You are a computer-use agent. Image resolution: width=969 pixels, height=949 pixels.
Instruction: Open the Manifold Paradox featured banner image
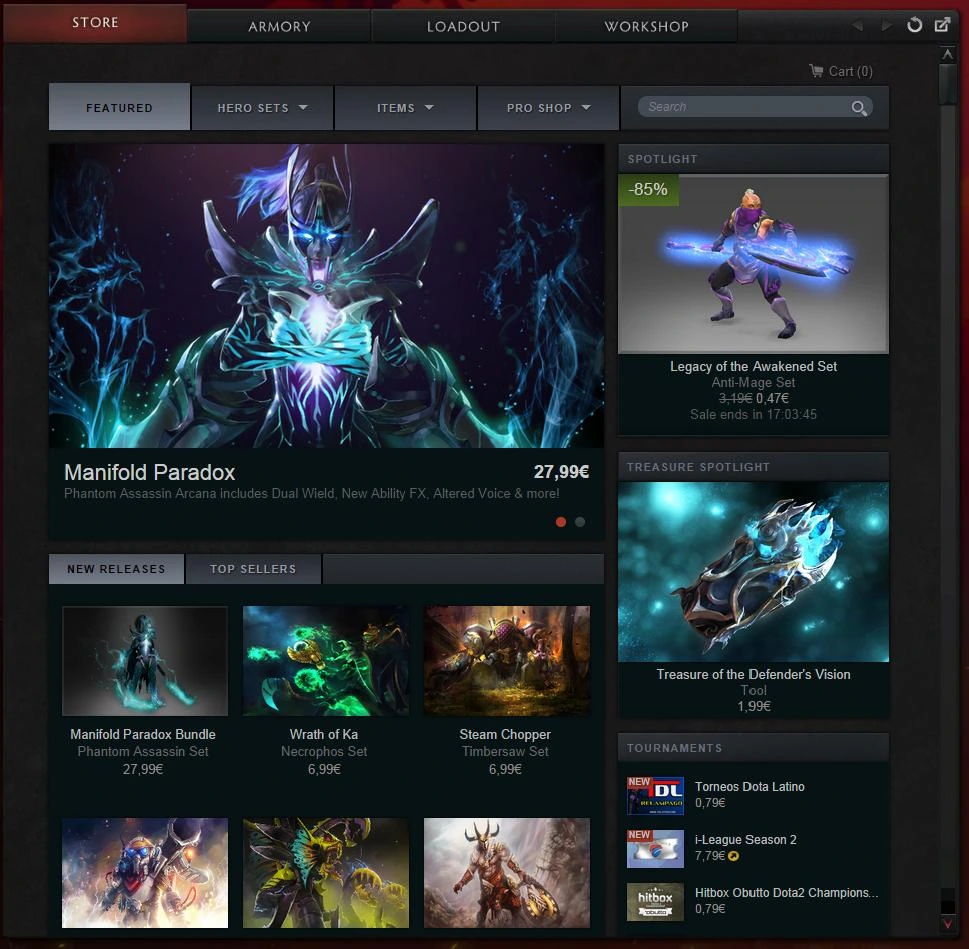click(326, 296)
